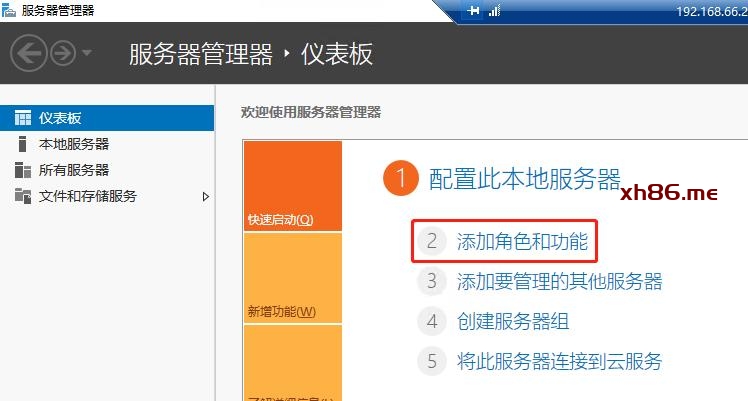748x401 pixels.
Task: Expand the 文件和存储服务 arrow
Action: (206, 196)
